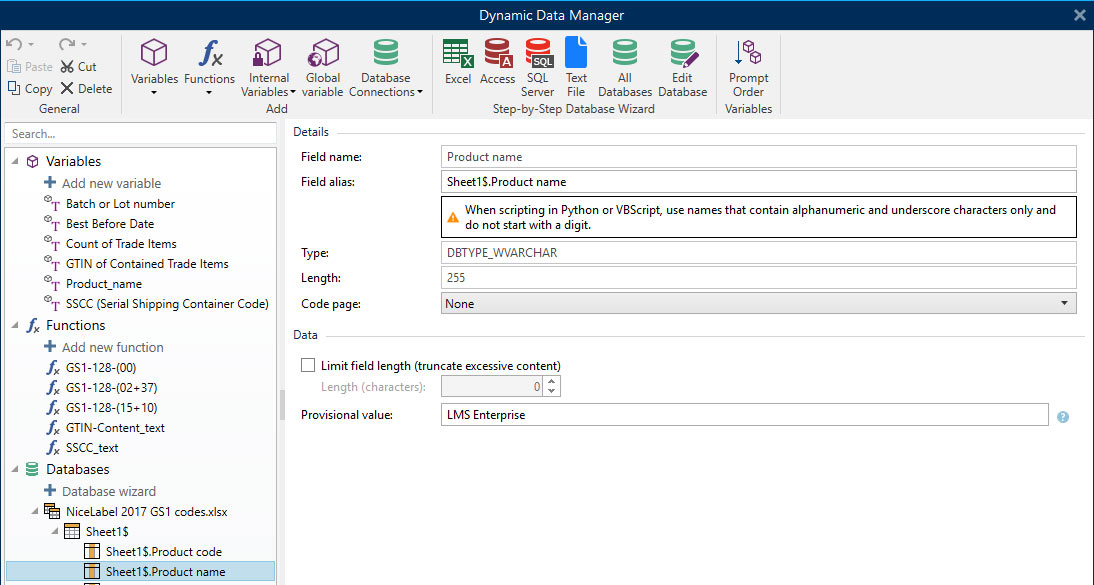Collapse the Variables tree node

tap(15, 161)
